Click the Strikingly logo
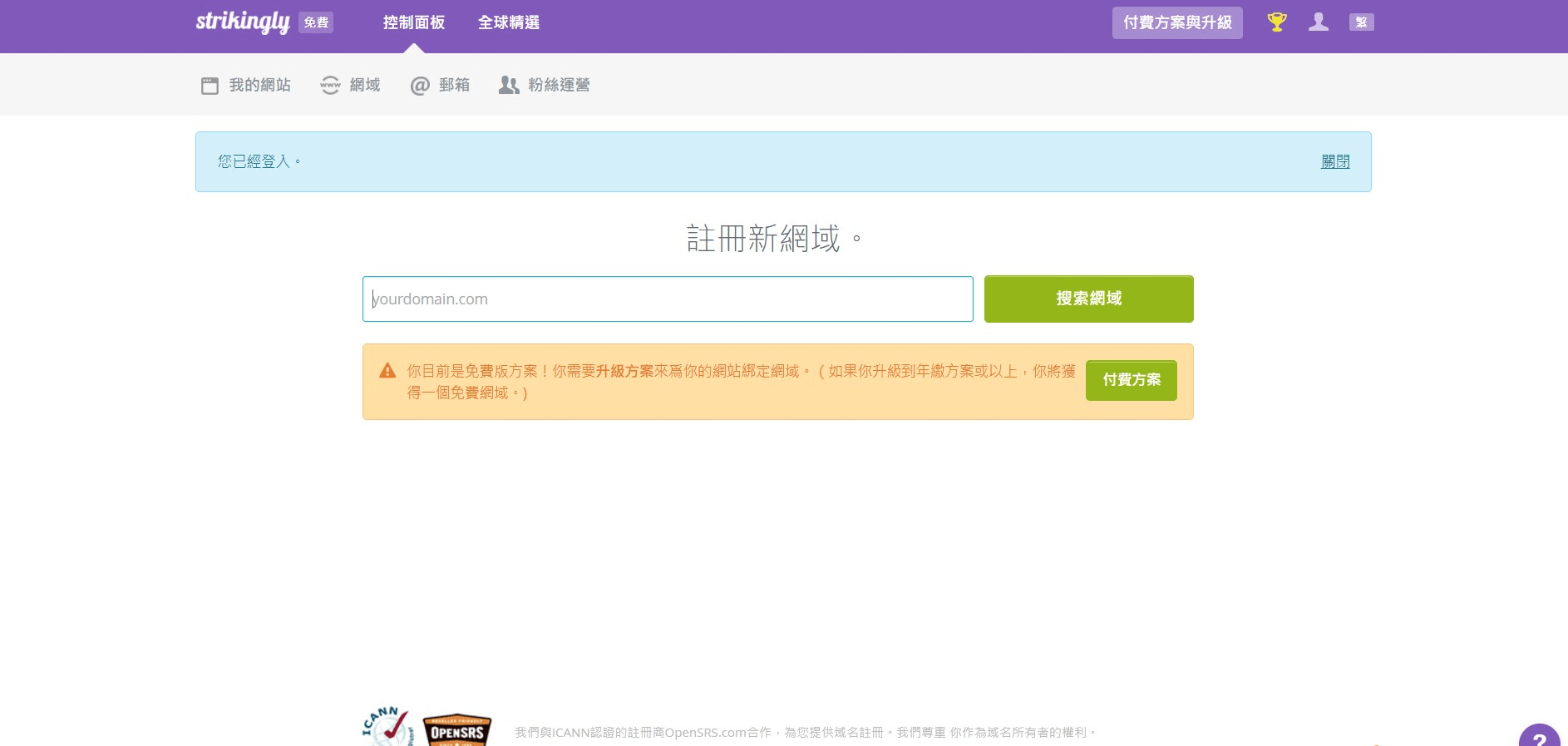This screenshot has height=746, width=1568. 242,22
